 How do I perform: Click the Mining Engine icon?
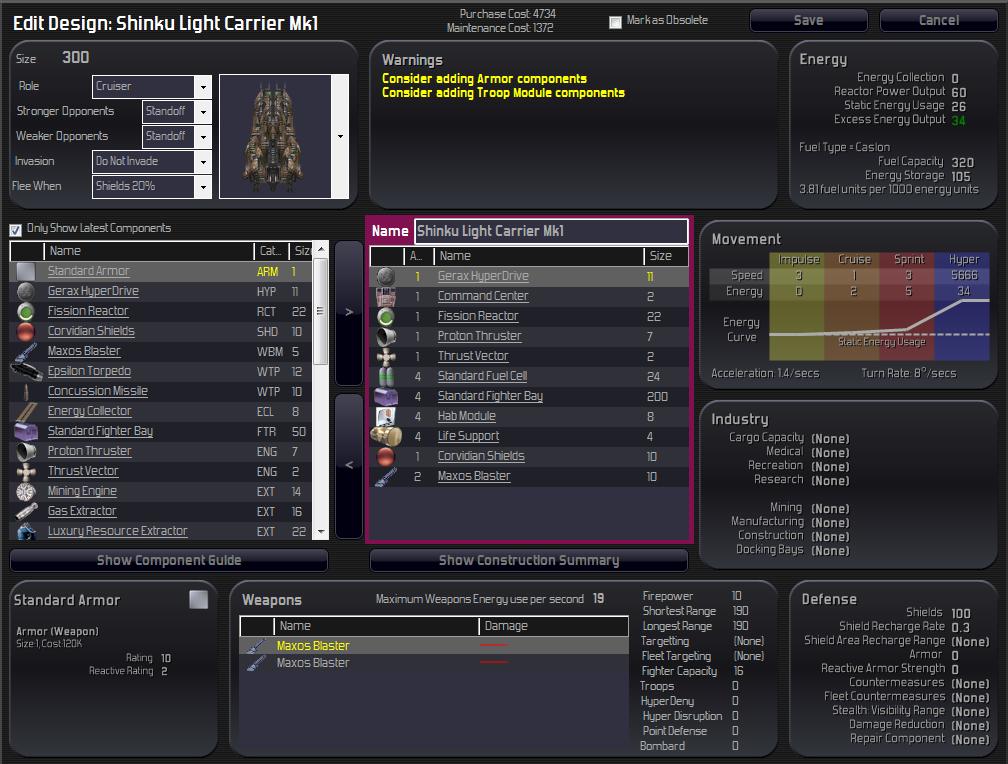(26, 491)
